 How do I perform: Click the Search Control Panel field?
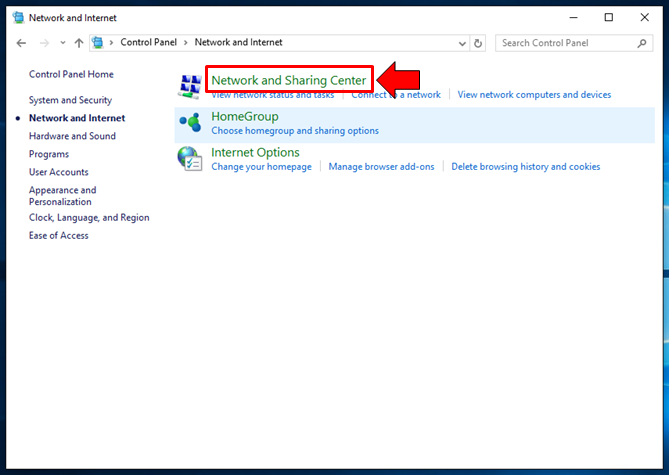point(565,43)
